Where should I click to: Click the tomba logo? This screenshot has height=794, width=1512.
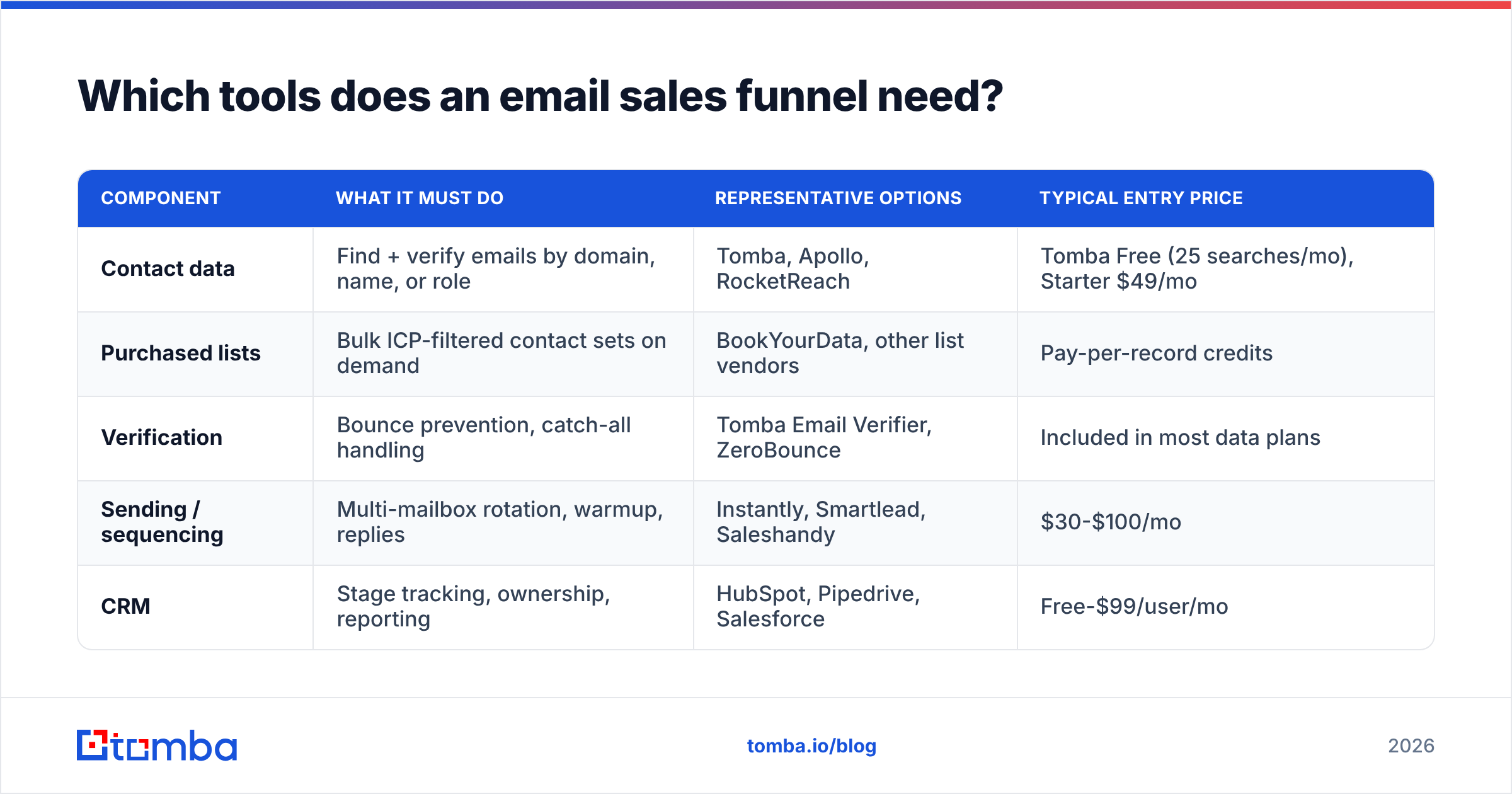[x=157, y=745]
